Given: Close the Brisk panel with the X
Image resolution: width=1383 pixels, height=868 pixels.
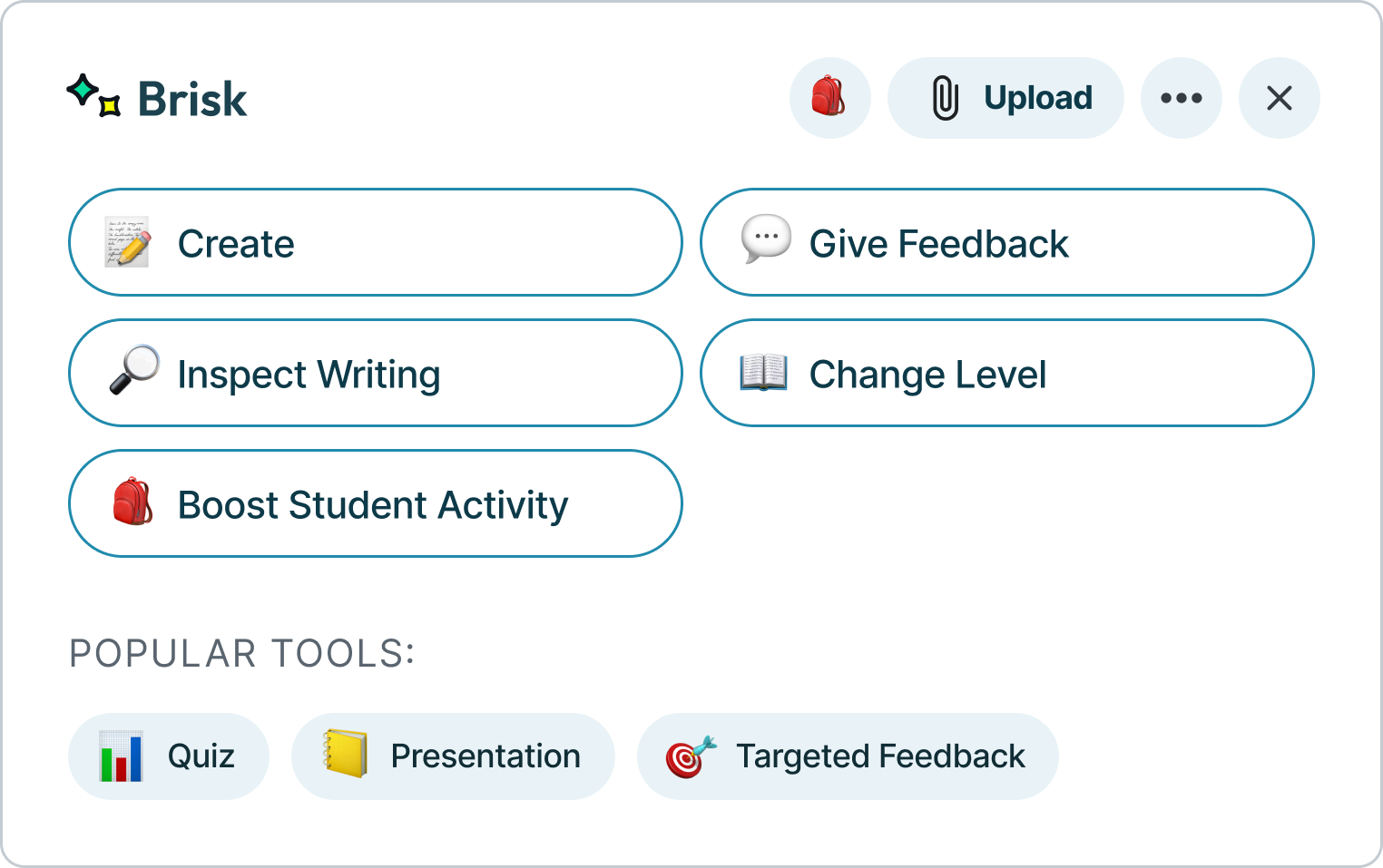Looking at the screenshot, I should [x=1280, y=98].
